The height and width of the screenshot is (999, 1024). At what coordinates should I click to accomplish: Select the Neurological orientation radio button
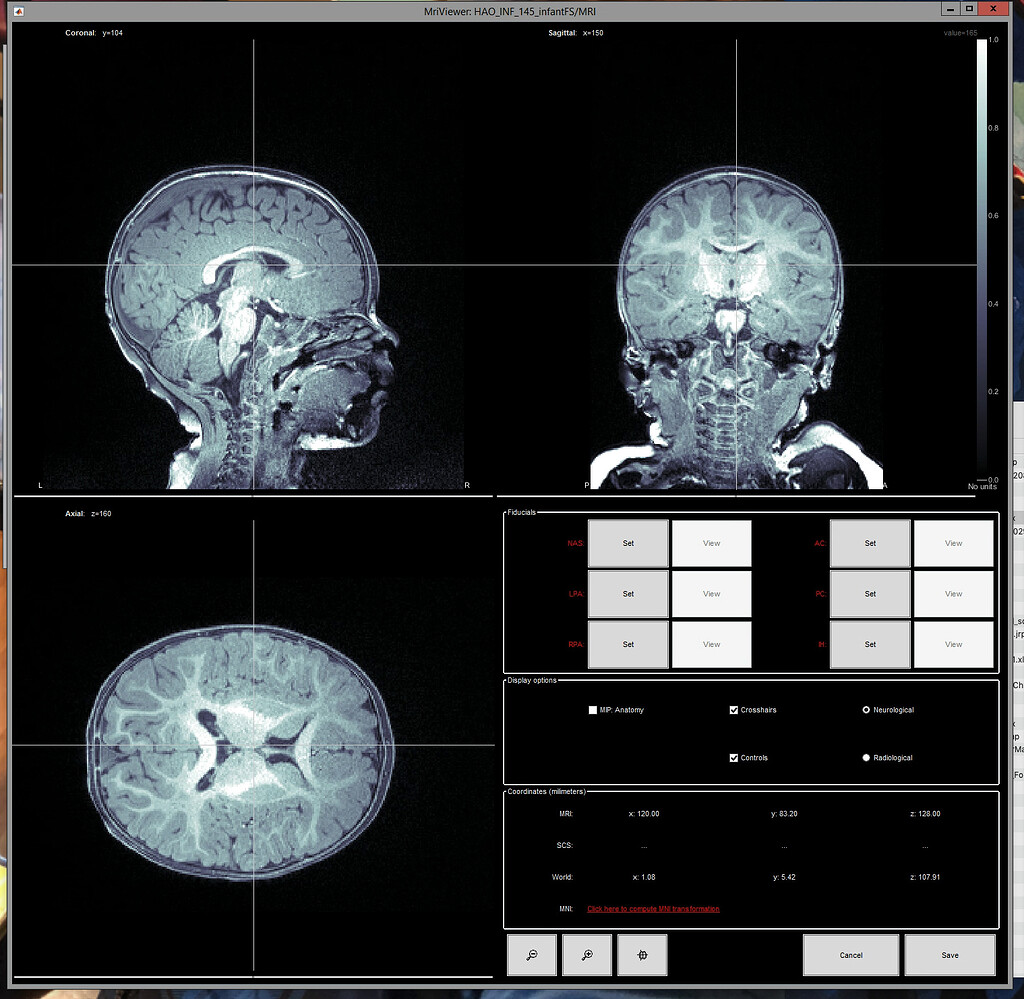coord(866,710)
